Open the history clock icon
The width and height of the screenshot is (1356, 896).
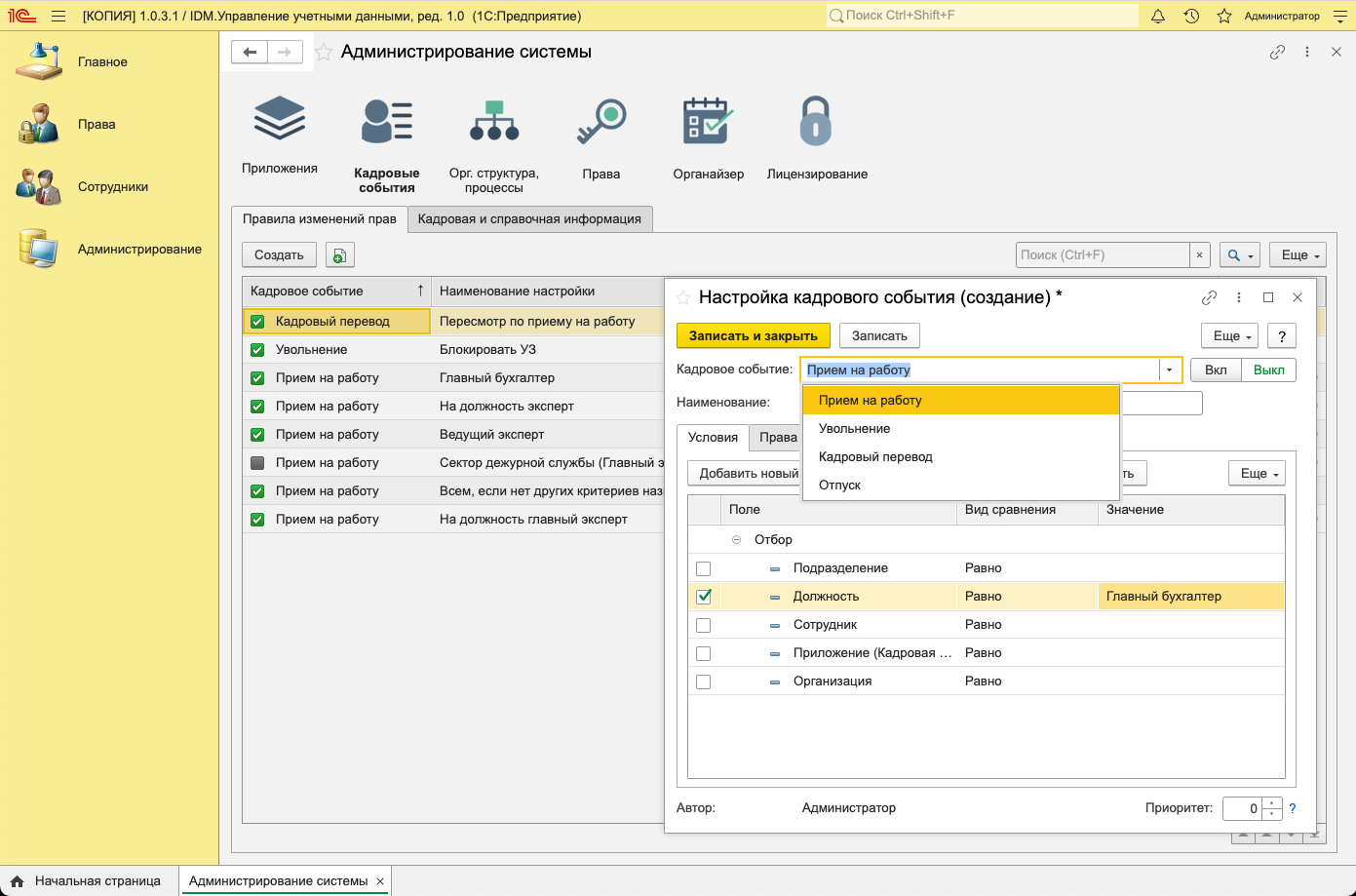tap(1191, 16)
